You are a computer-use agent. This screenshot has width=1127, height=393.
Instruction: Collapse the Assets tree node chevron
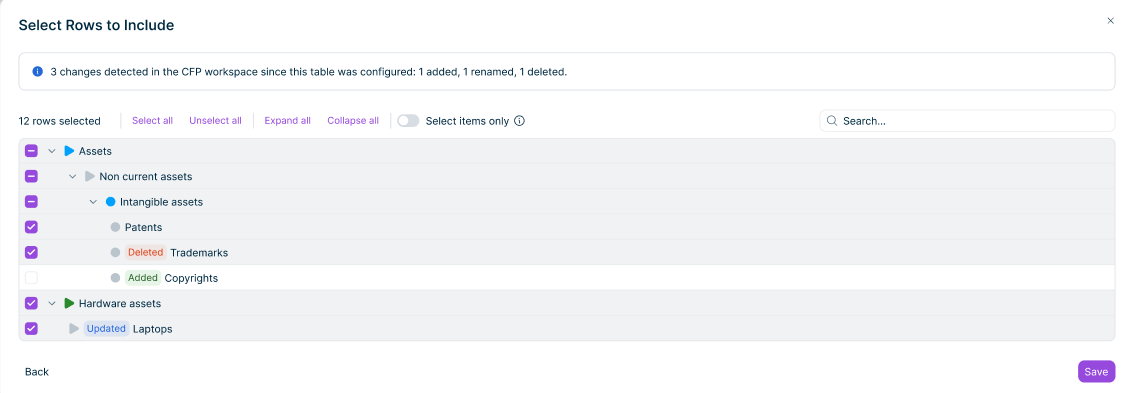pos(52,151)
